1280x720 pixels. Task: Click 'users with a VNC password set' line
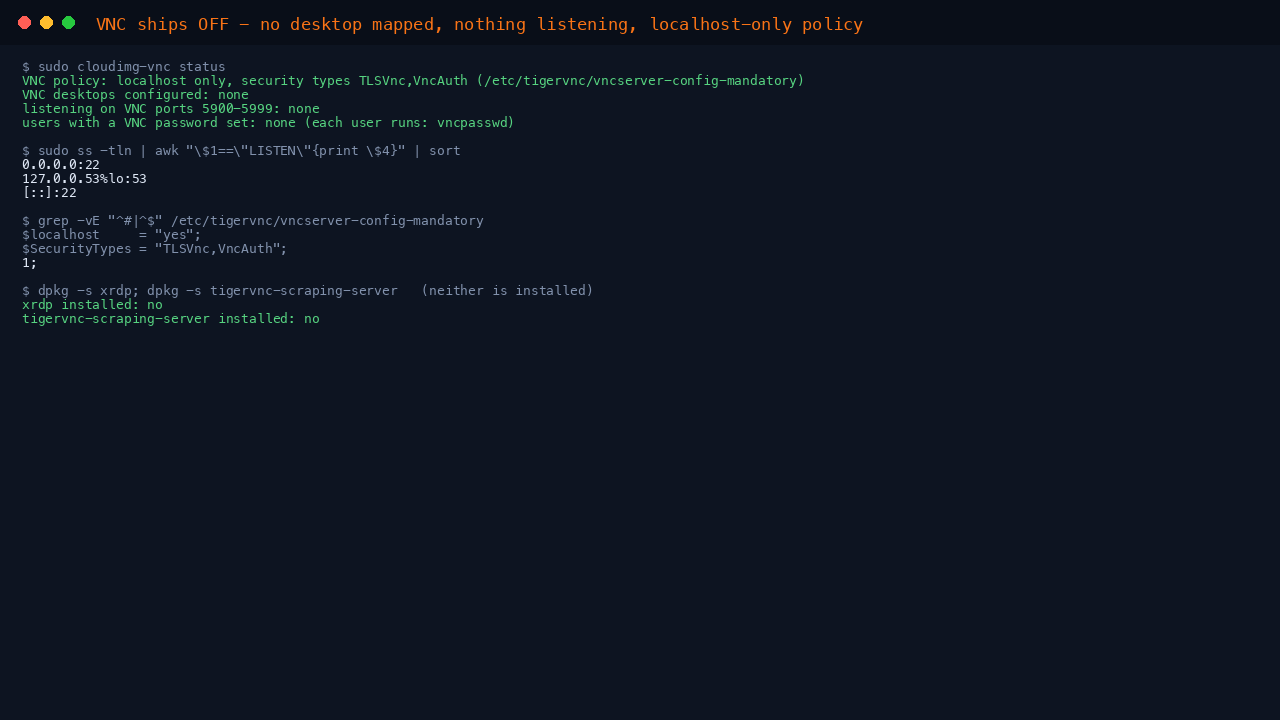(268, 123)
